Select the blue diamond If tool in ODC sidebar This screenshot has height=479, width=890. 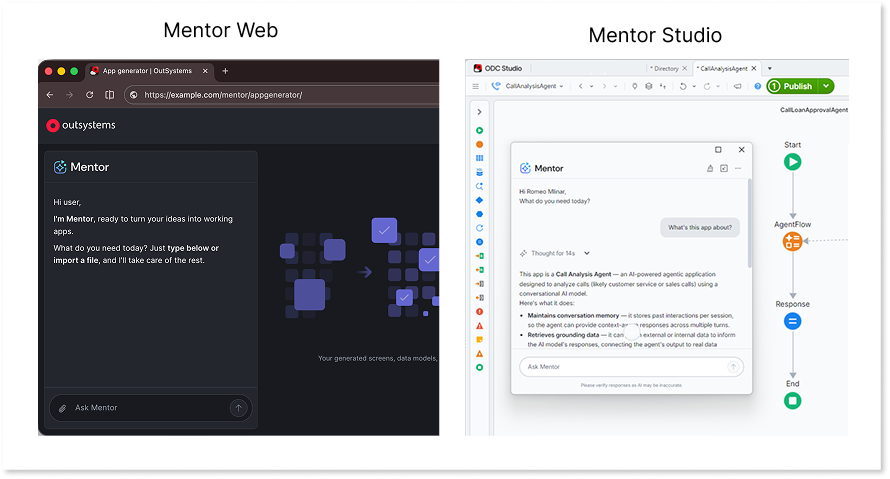(480, 200)
